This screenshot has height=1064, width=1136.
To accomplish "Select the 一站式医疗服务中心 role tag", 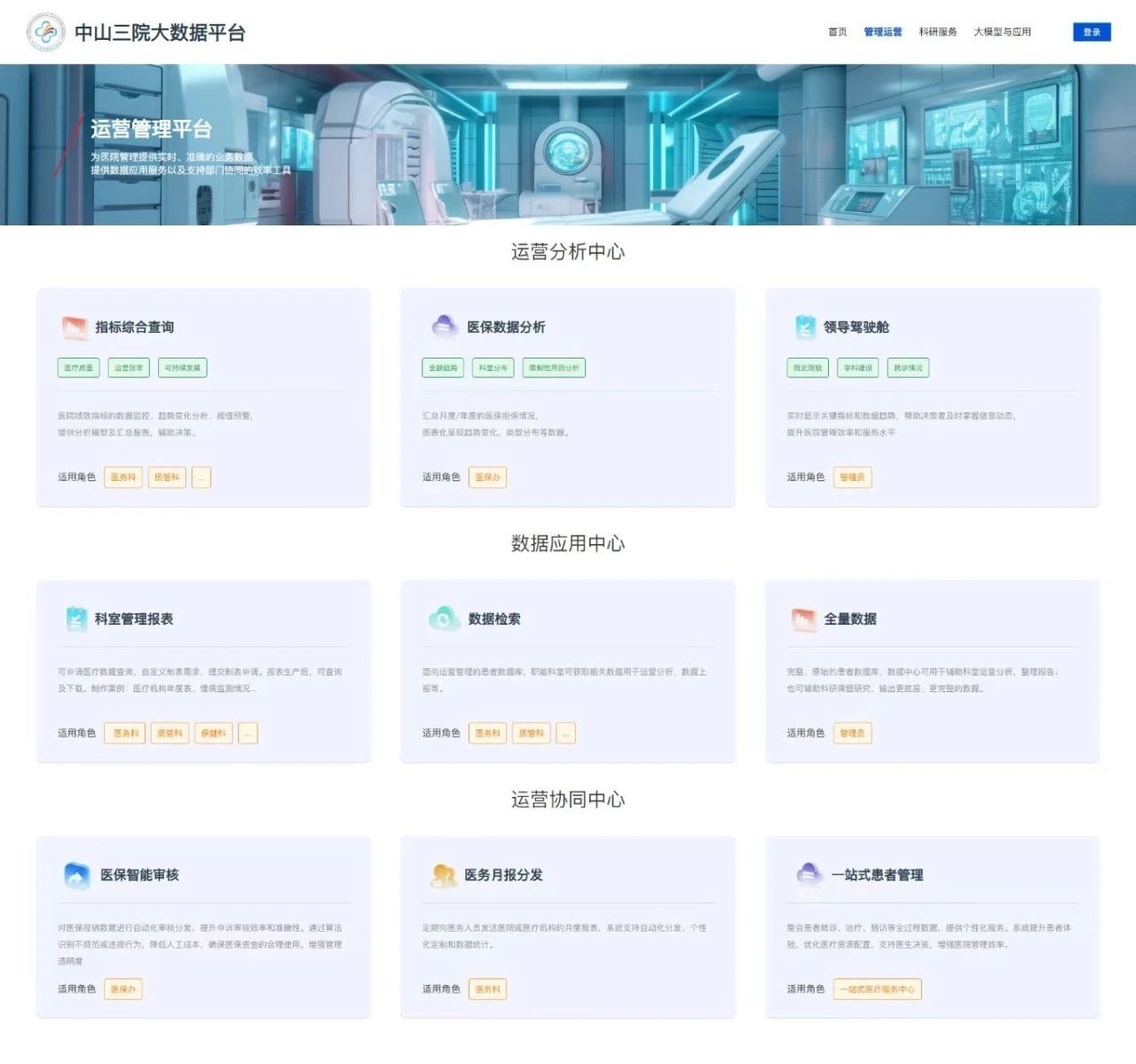I will (877, 989).
